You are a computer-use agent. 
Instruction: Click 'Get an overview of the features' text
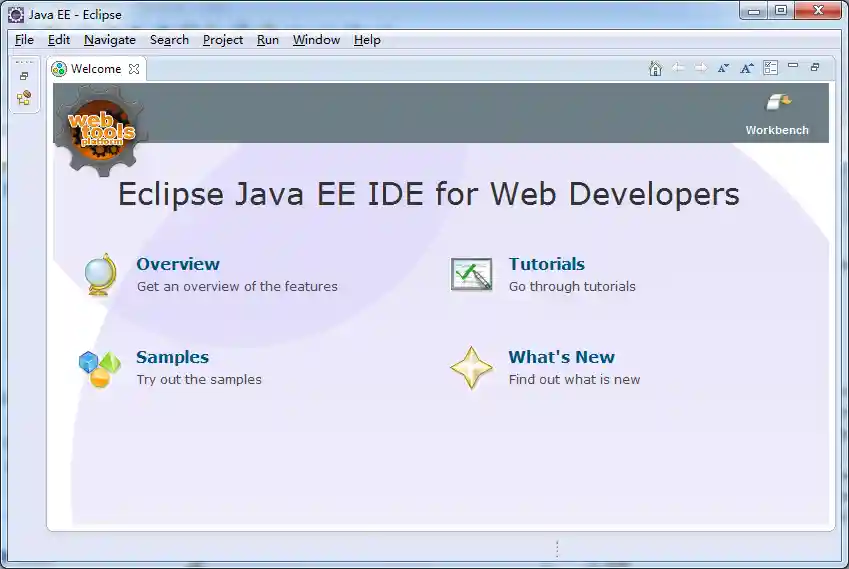237,286
